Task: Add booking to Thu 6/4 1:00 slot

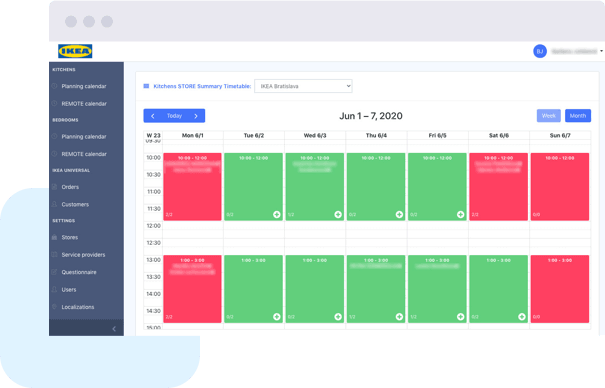Action: pyautogui.click(x=399, y=317)
